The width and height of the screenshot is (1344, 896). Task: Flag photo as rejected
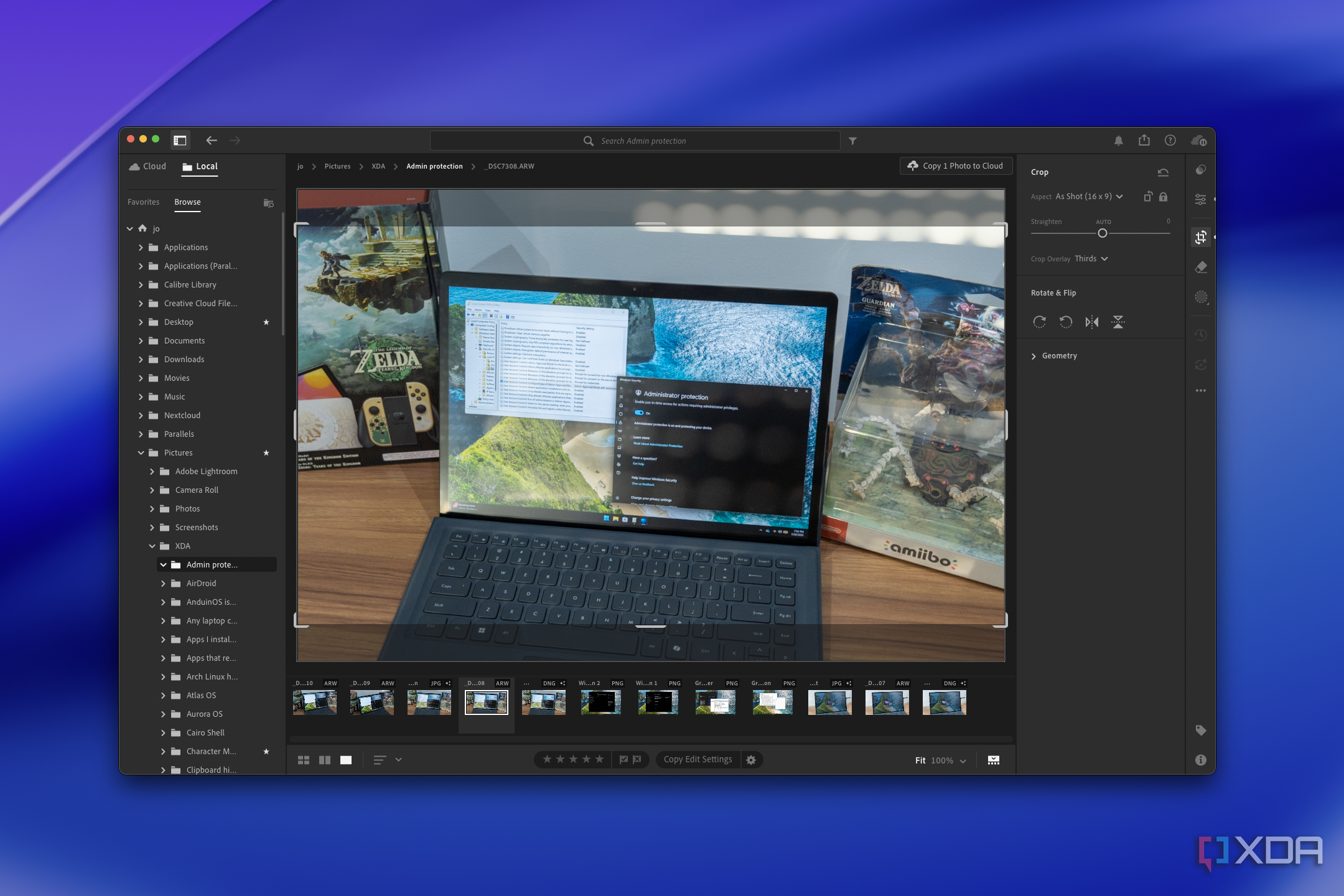click(637, 760)
